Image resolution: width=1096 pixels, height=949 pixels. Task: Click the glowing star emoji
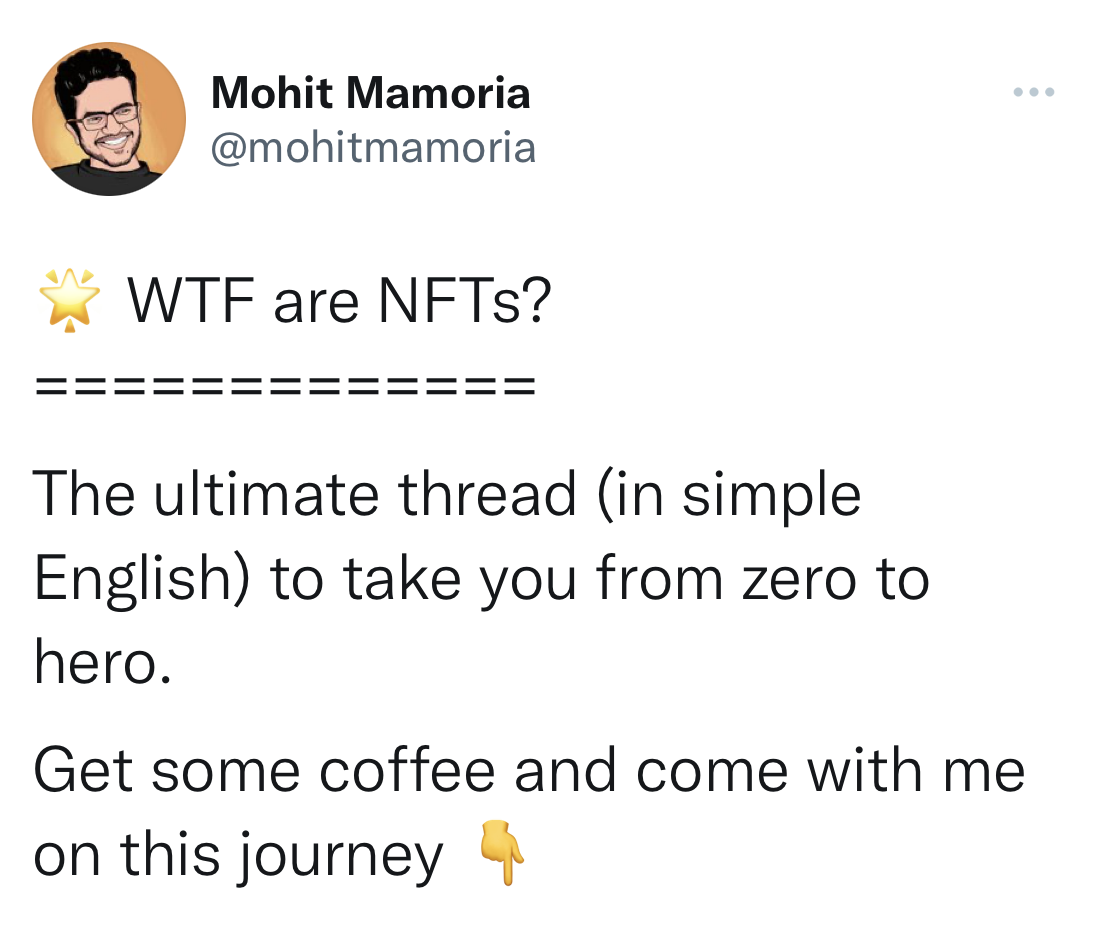click(x=69, y=301)
